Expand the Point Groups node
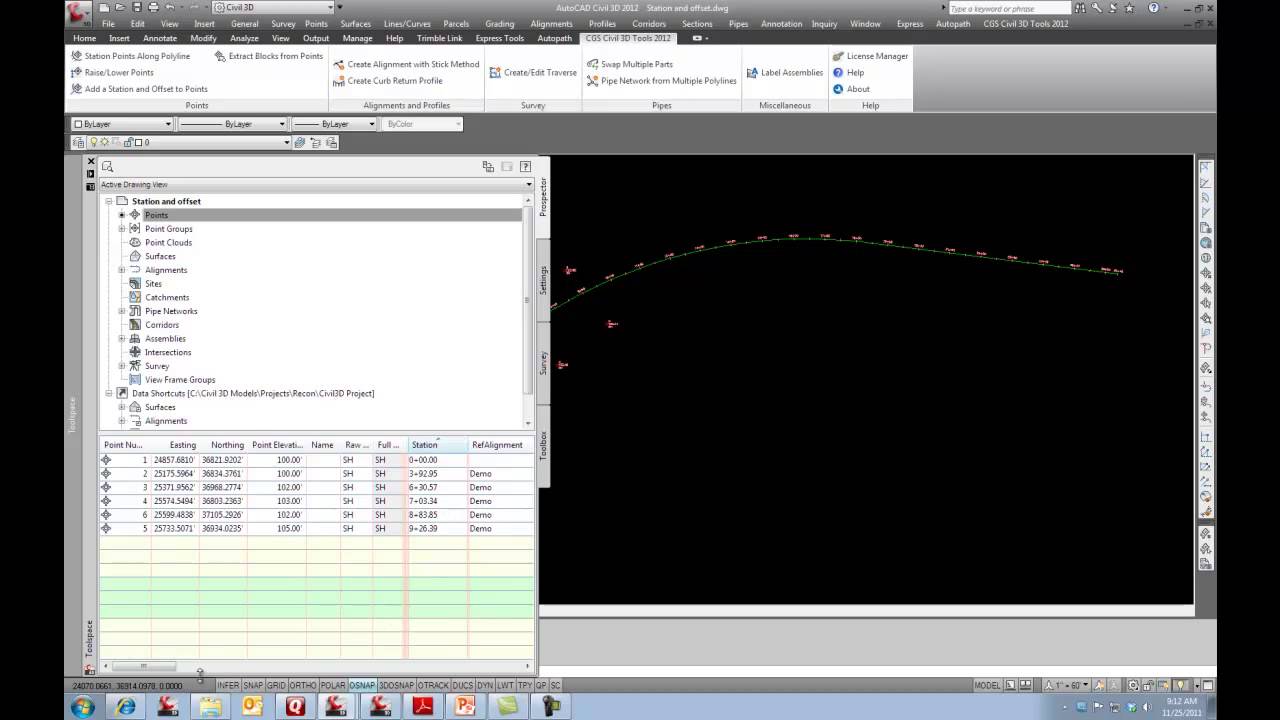The width and height of the screenshot is (1280, 720). click(122, 229)
